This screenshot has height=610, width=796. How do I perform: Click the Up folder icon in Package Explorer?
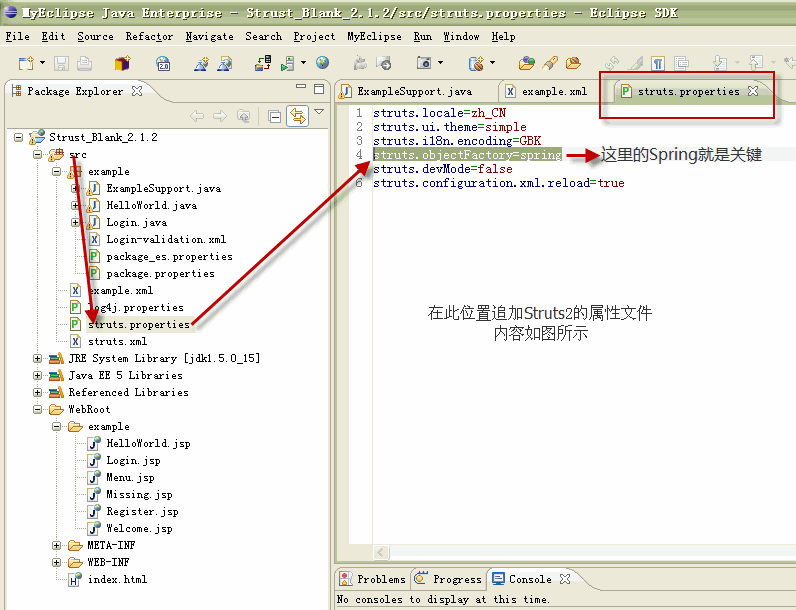244,116
